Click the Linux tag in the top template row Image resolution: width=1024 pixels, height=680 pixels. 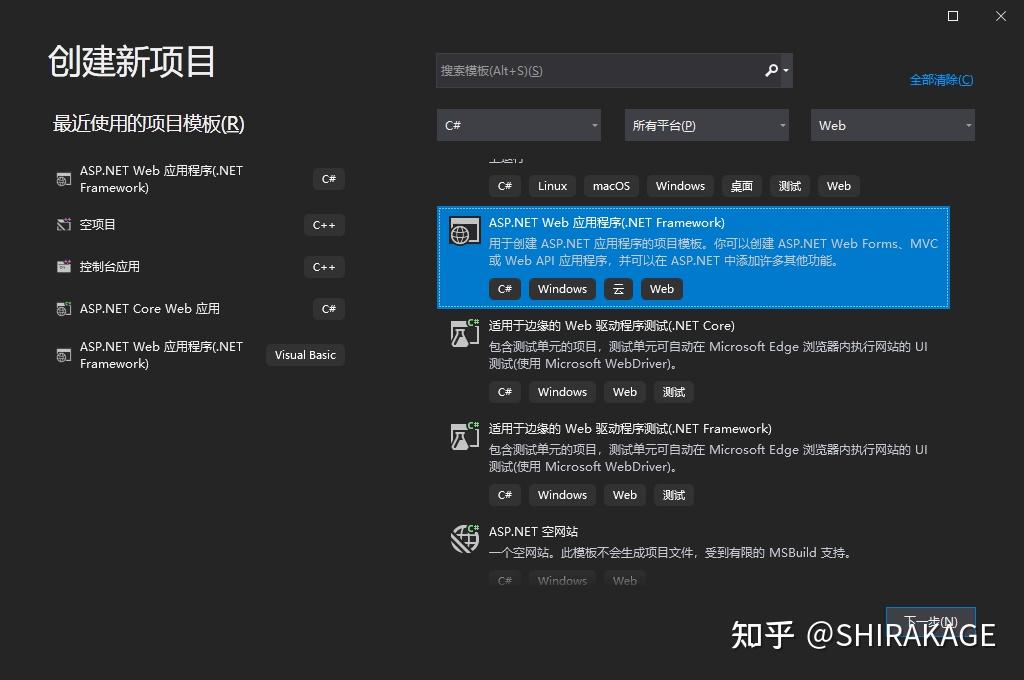pyautogui.click(x=552, y=186)
